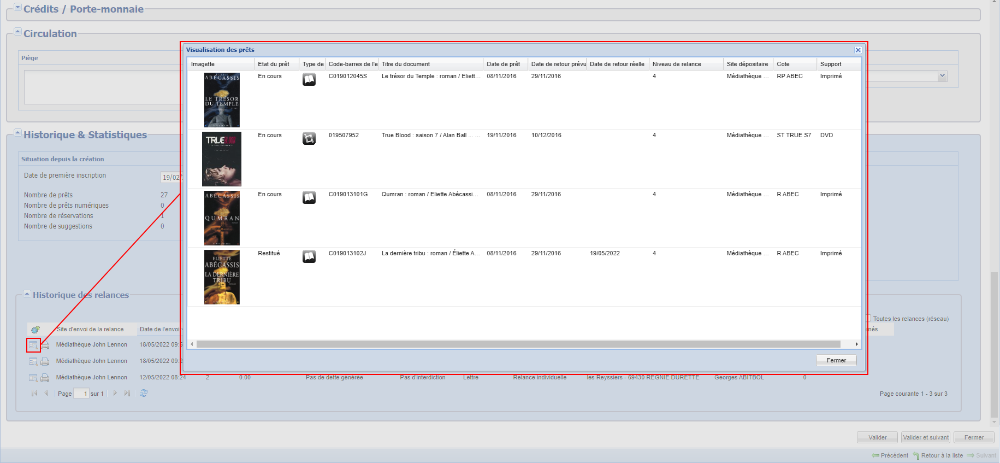The image size is (1000, 463).
Task: Go to next page of reminder history
Action: (114, 394)
